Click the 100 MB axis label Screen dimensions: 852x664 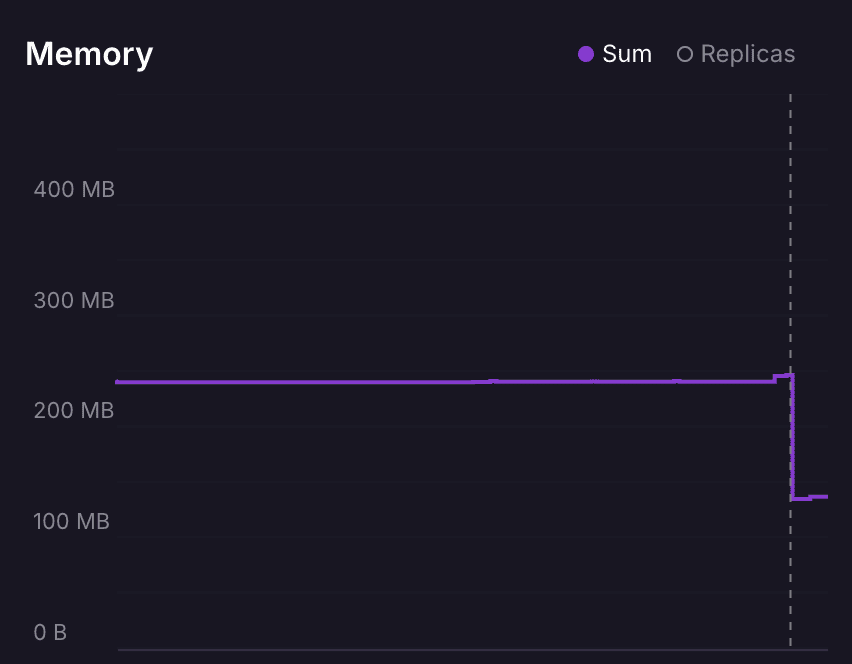[x=74, y=522]
